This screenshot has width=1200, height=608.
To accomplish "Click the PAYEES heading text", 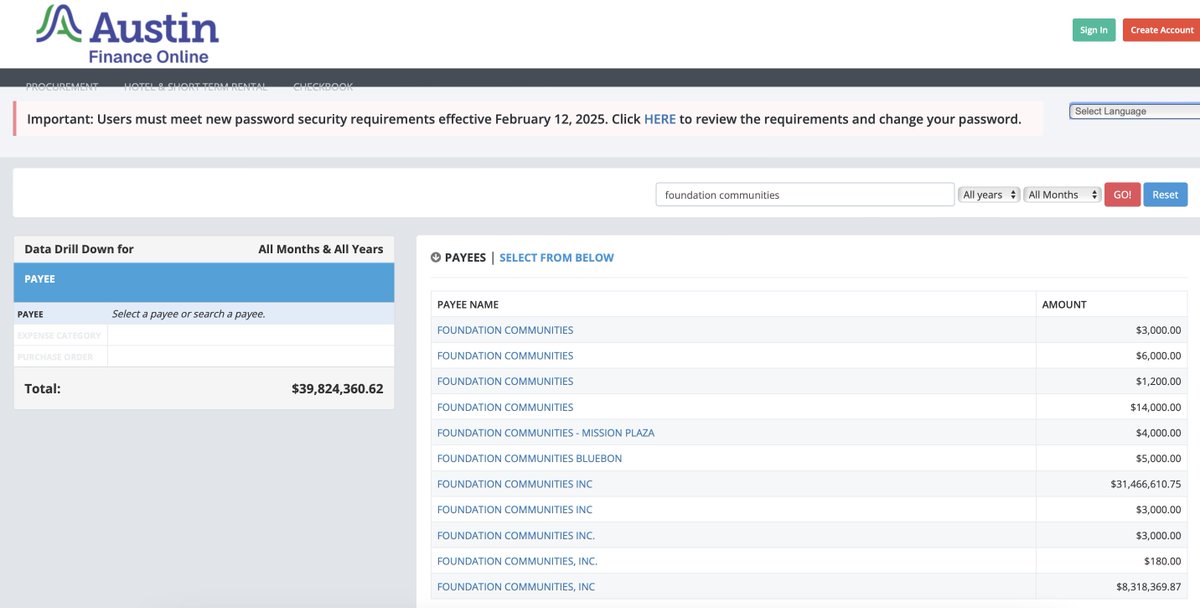I will (465, 258).
